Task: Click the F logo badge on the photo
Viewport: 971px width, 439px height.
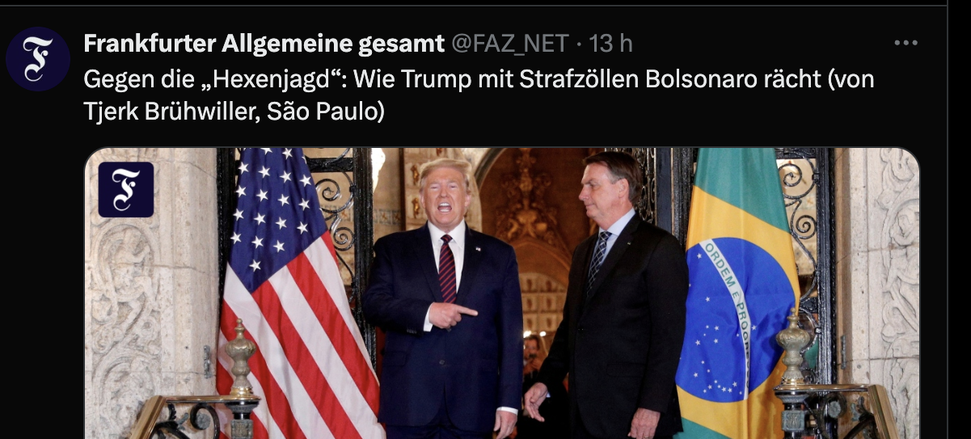Action: point(126,189)
